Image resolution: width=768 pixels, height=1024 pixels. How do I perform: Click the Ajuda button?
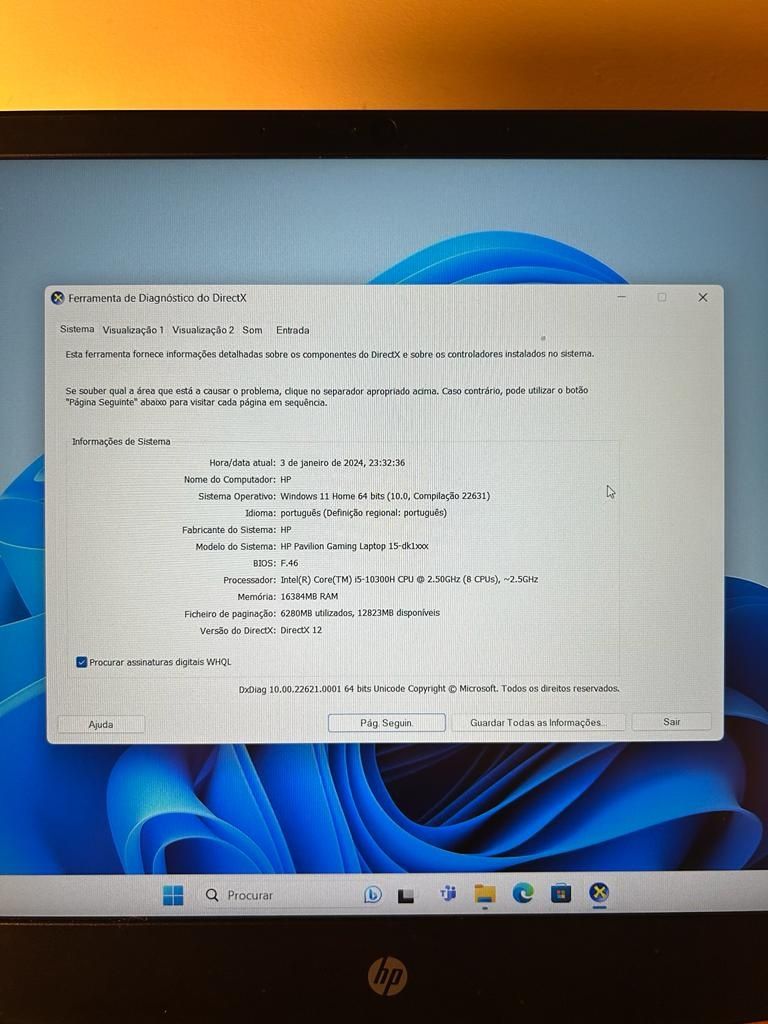click(101, 724)
